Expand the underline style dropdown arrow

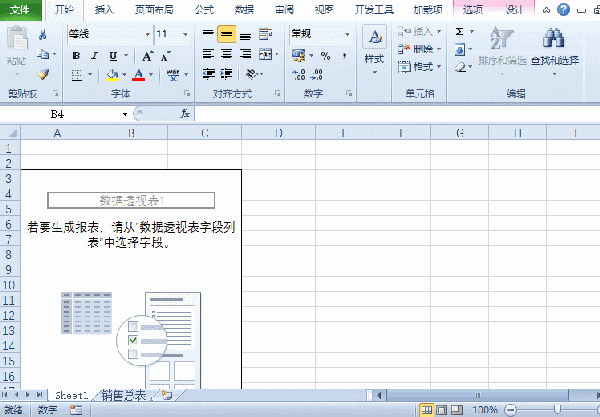point(126,56)
